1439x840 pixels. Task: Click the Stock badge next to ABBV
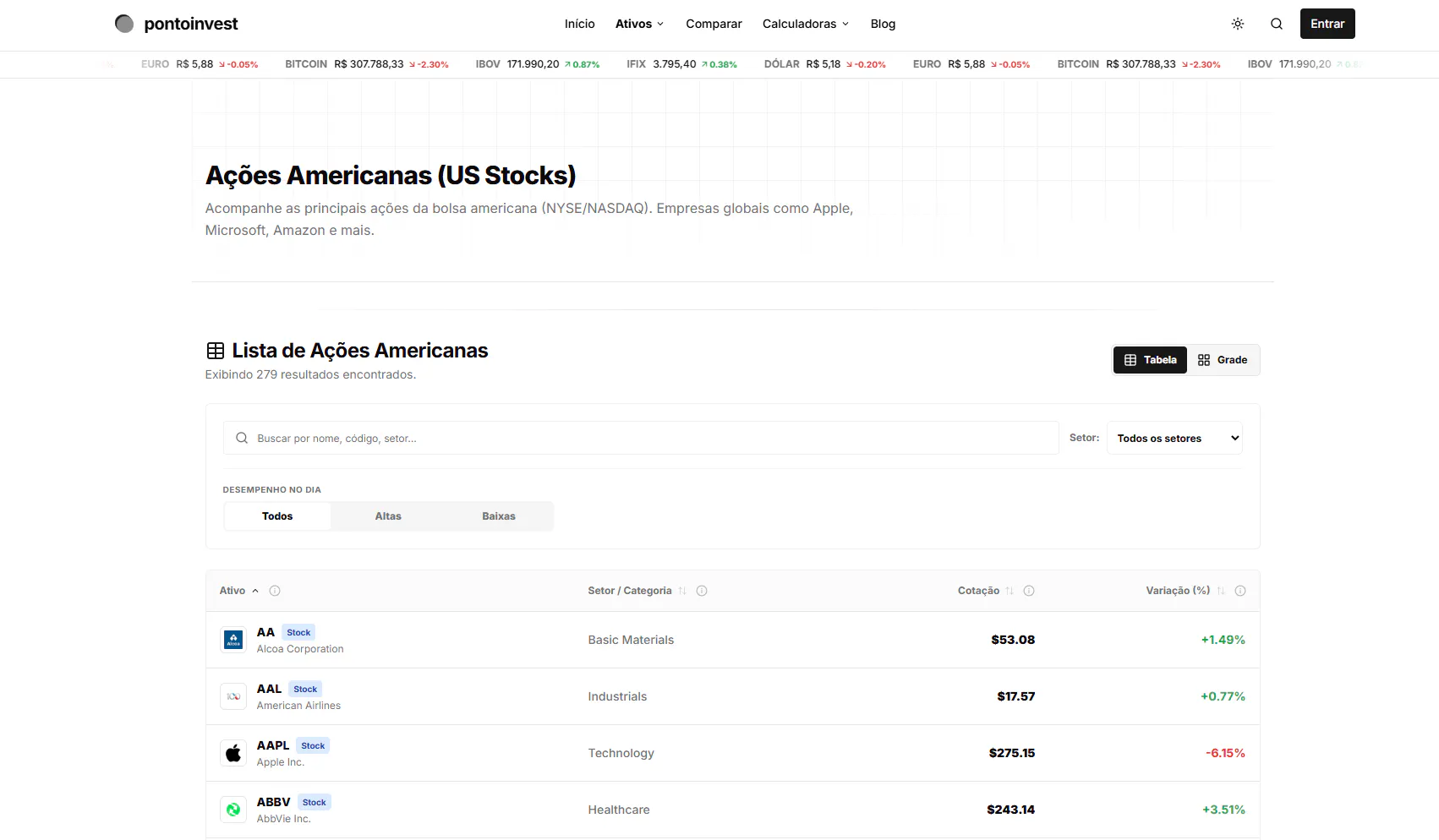(x=315, y=802)
